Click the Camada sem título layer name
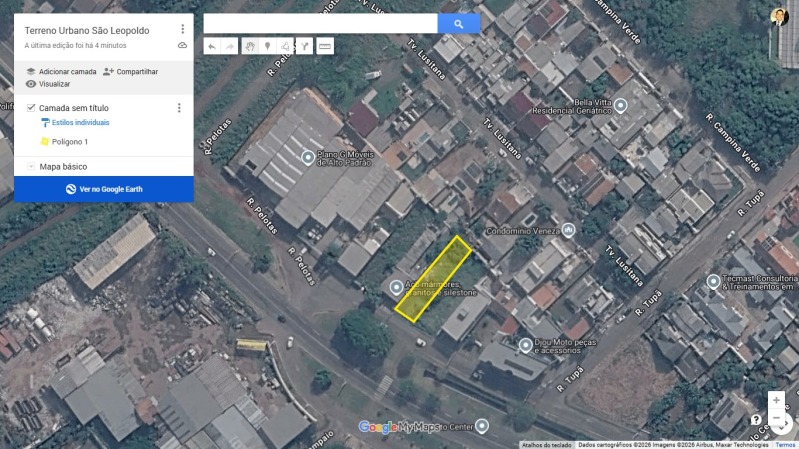 coord(74,108)
